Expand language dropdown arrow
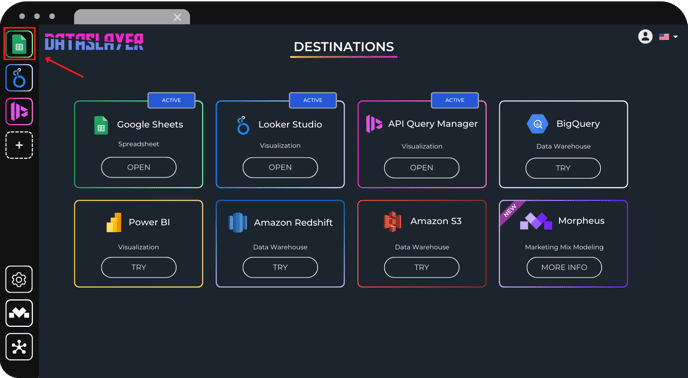The width and height of the screenshot is (688, 378). (x=675, y=37)
